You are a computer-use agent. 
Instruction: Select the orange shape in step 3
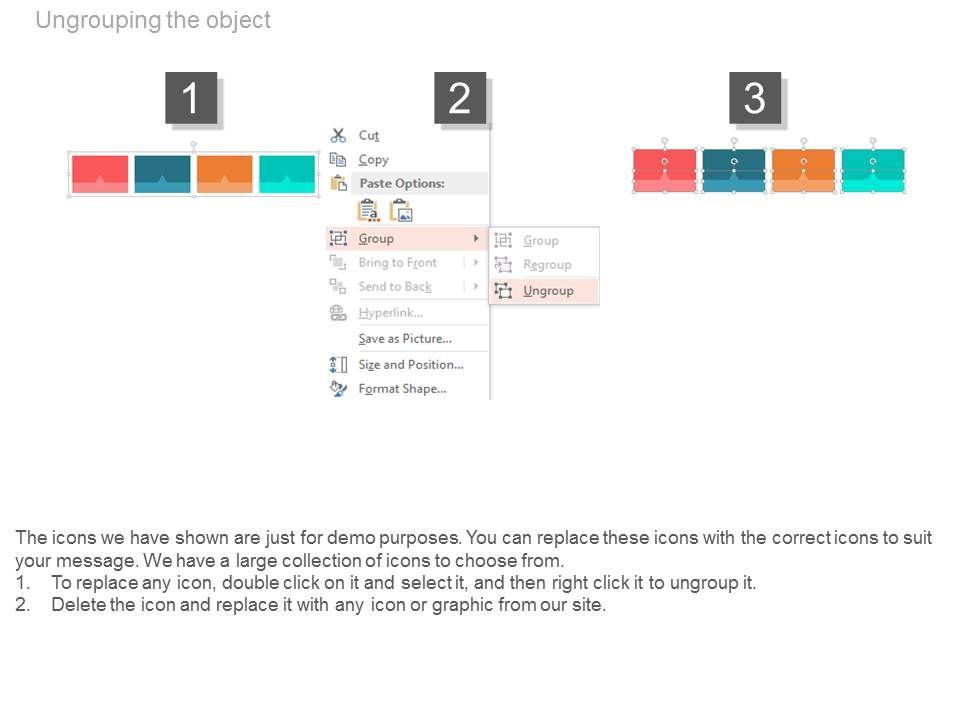click(x=803, y=169)
